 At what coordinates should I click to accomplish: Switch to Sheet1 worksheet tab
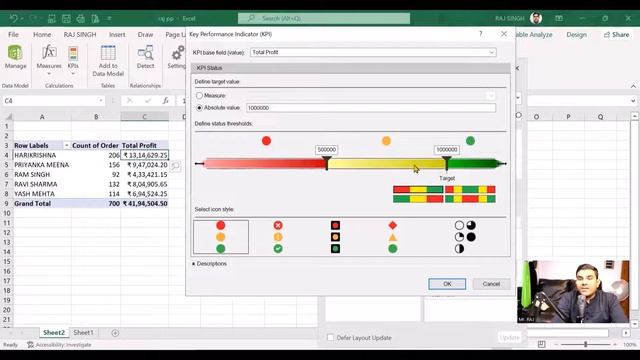pos(83,333)
